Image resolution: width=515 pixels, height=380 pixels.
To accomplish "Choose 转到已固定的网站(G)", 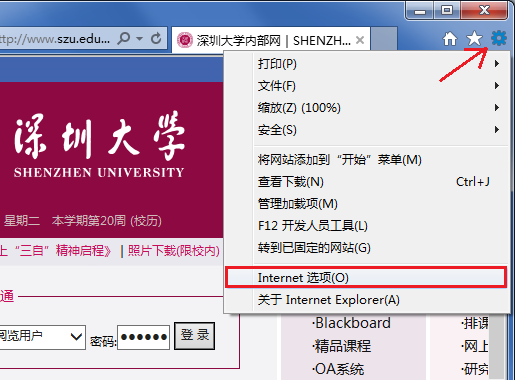I will point(367,248).
